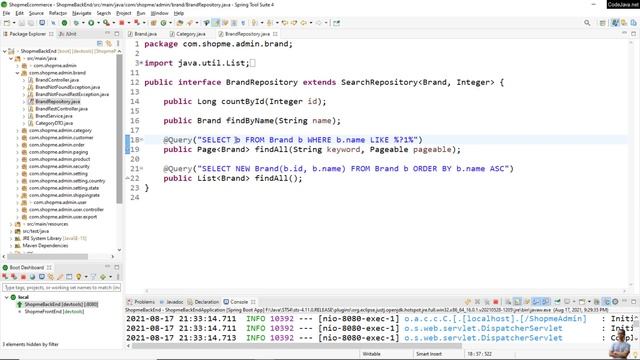Open the Run button dropdown arrow
Viewport: 640px width, 360px height.
98,23
